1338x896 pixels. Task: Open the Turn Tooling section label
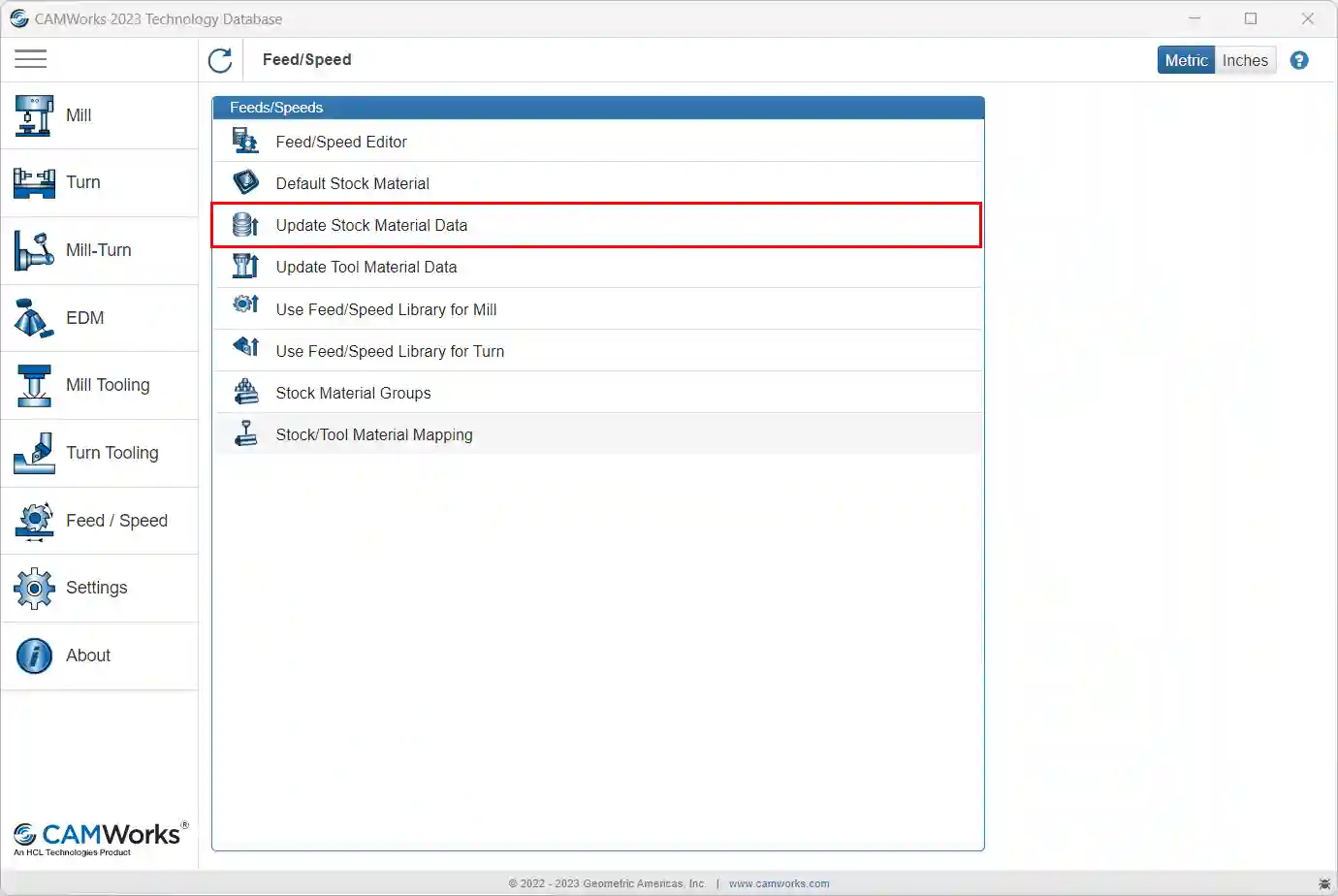(112, 453)
